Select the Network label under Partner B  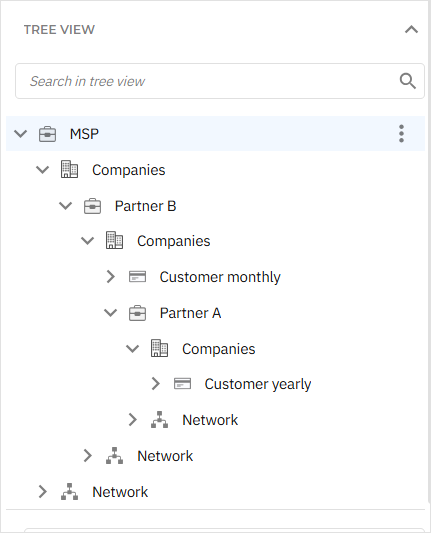pos(165,456)
